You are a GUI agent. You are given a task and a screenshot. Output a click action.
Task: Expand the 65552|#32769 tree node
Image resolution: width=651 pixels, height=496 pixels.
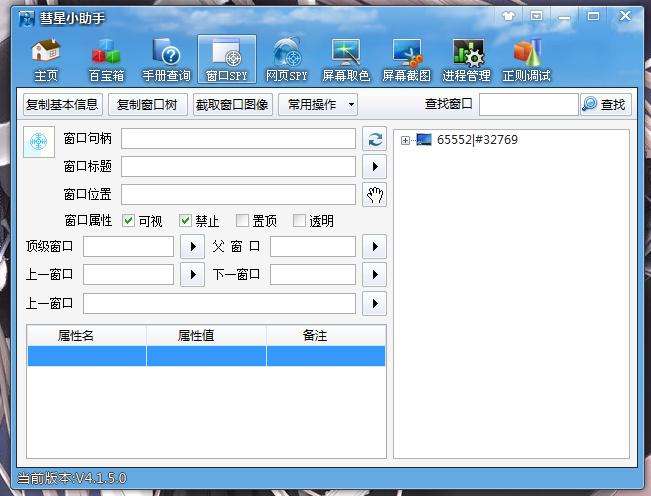point(405,140)
